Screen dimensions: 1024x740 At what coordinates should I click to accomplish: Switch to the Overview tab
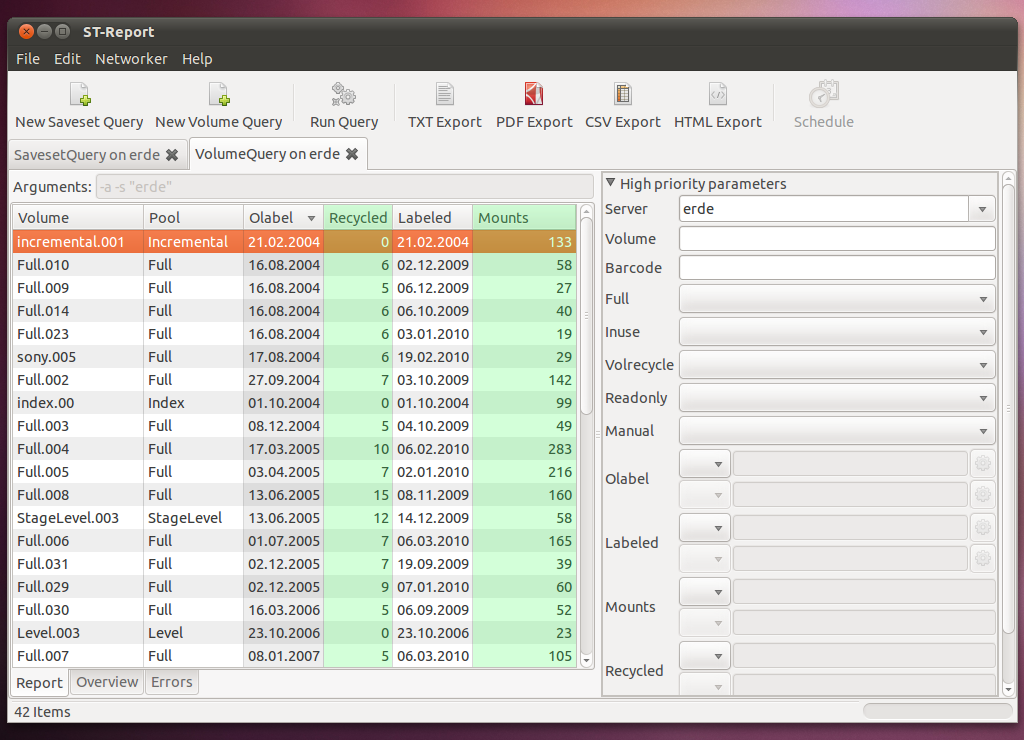tap(107, 682)
